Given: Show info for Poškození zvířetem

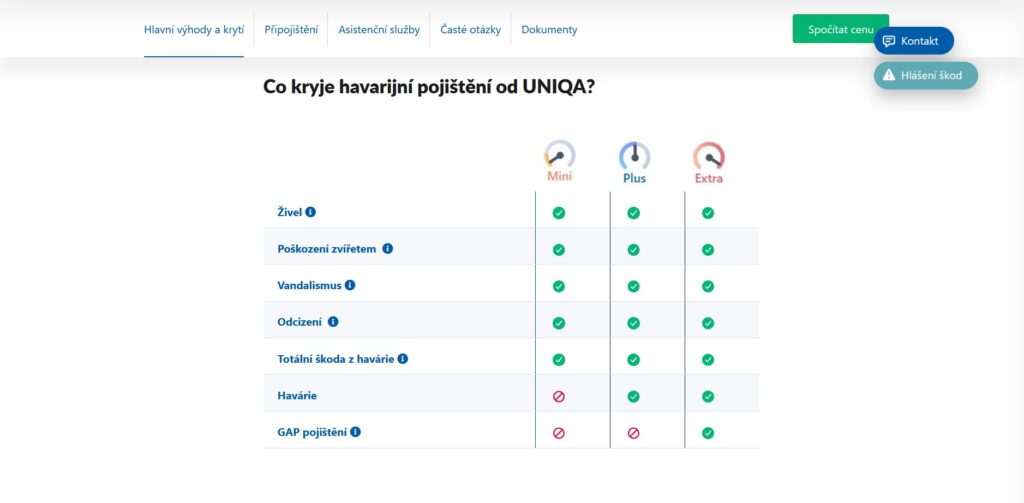Looking at the screenshot, I should coord(388,249).
